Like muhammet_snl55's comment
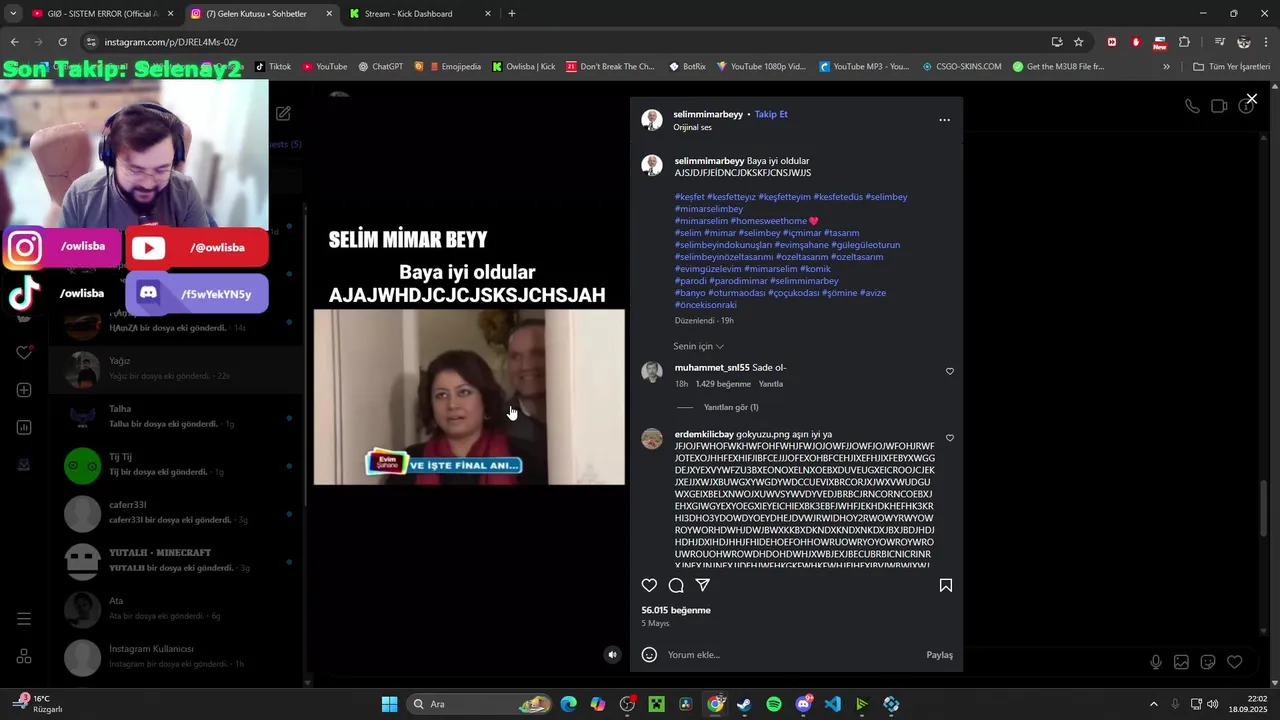Viewport: 1280px width, 720px height. (950, 371)
